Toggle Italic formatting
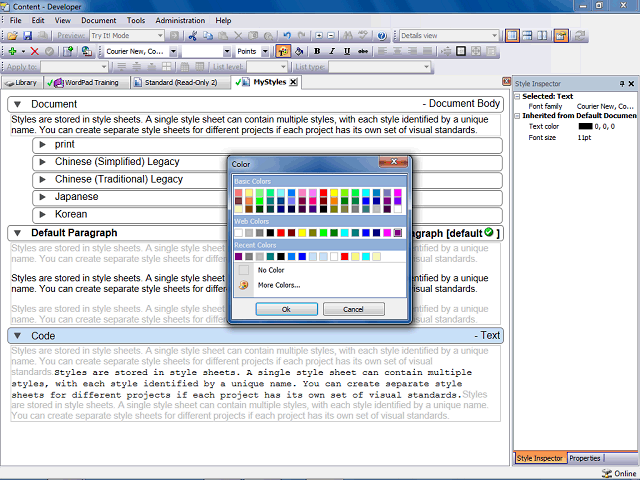 coord(332,51)
